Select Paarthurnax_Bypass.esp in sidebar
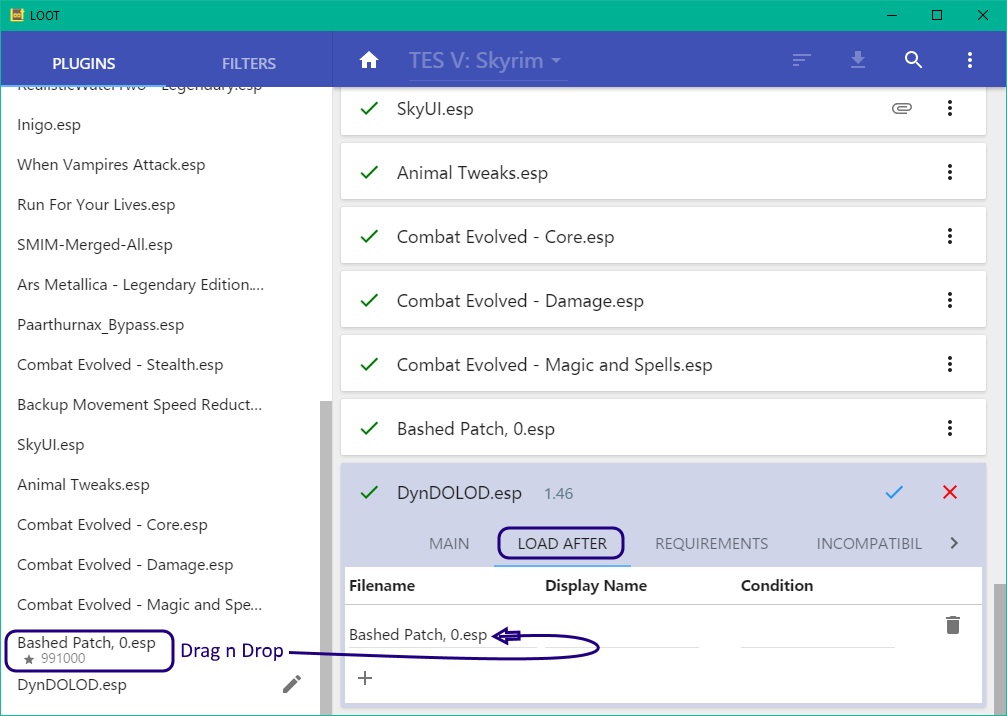1007x716 pixels. [x=101, y=325]
